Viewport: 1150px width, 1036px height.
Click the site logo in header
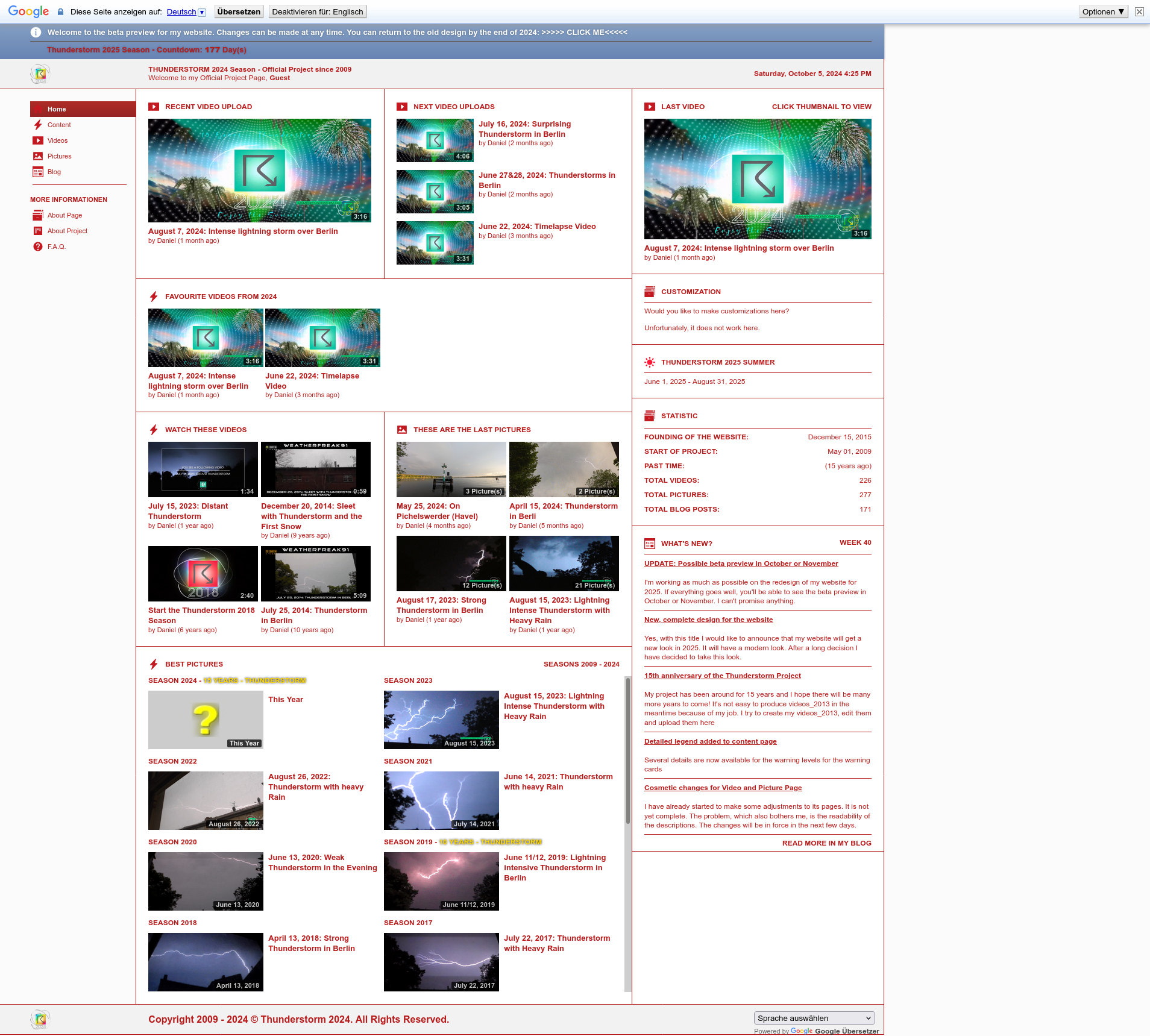40,74
